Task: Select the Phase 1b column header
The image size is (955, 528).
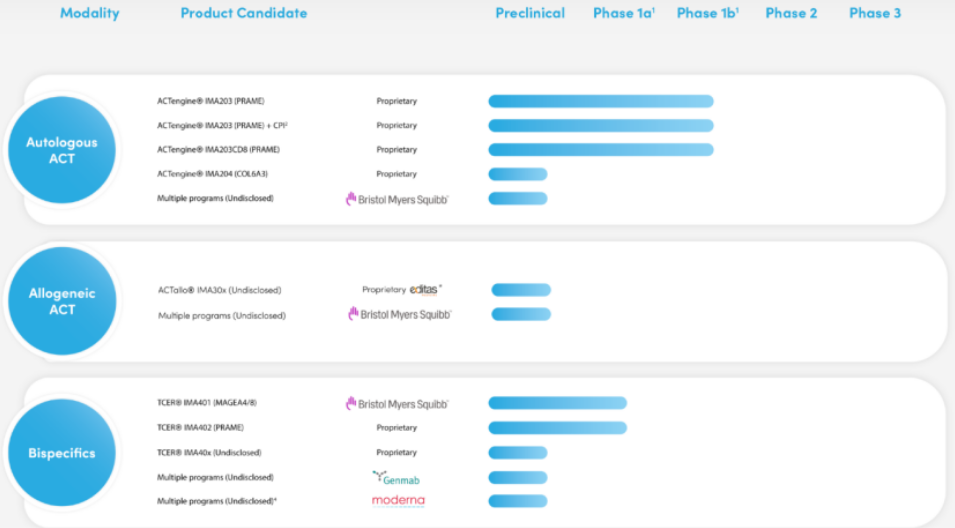Action: (707, 13)
